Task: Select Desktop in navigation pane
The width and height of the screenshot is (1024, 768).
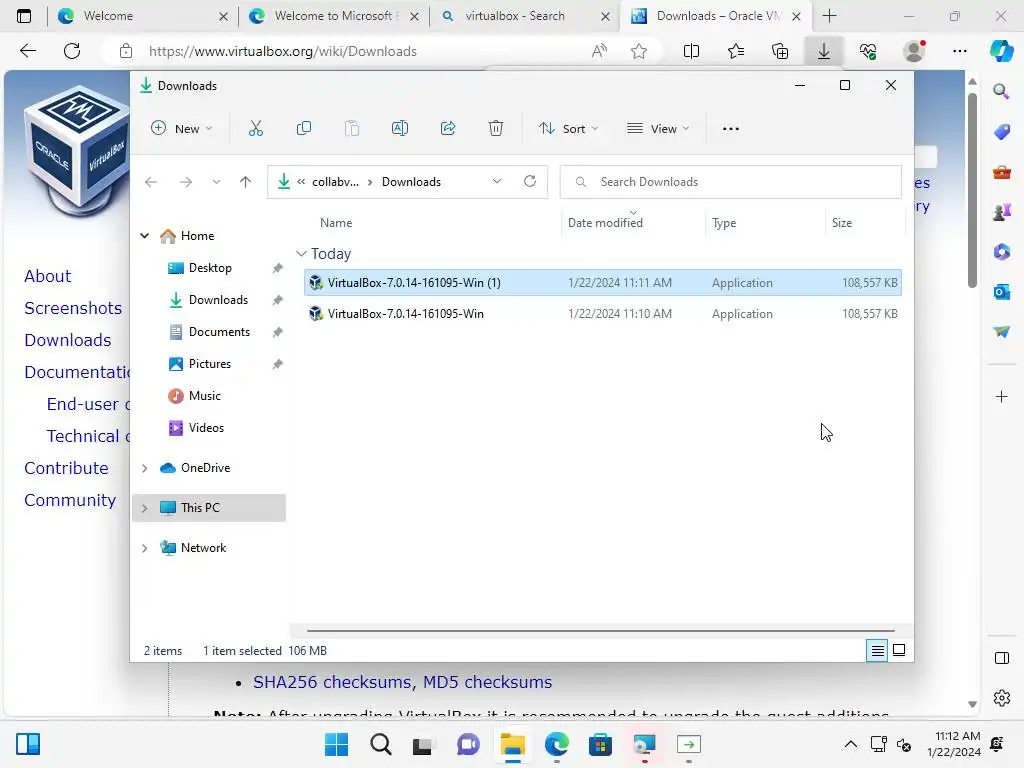Action: point(210,268)
